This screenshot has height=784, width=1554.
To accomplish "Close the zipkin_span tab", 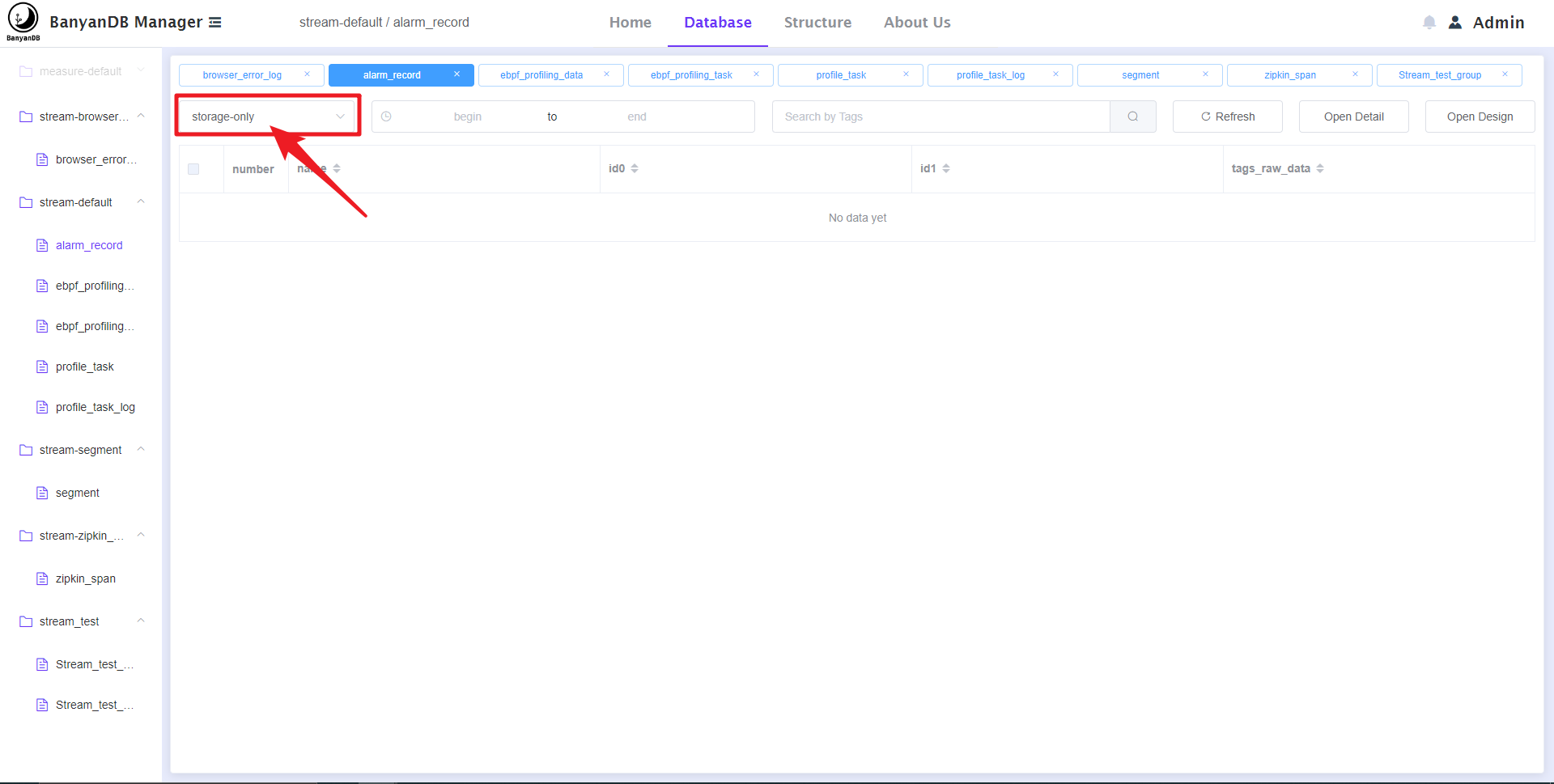I will [x=1355, y=74].
